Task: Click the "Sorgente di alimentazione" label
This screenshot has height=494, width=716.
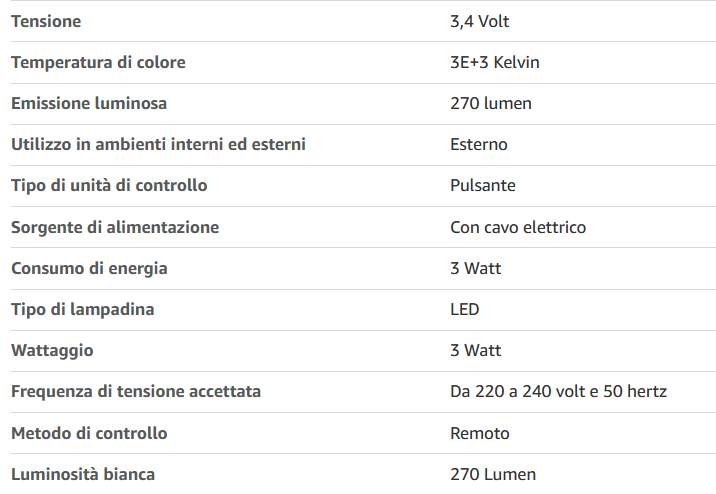Action: click(x=115, y=227)
